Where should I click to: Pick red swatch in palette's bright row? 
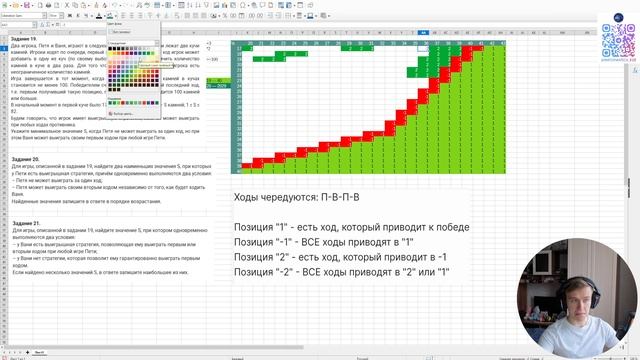point(127,53)
